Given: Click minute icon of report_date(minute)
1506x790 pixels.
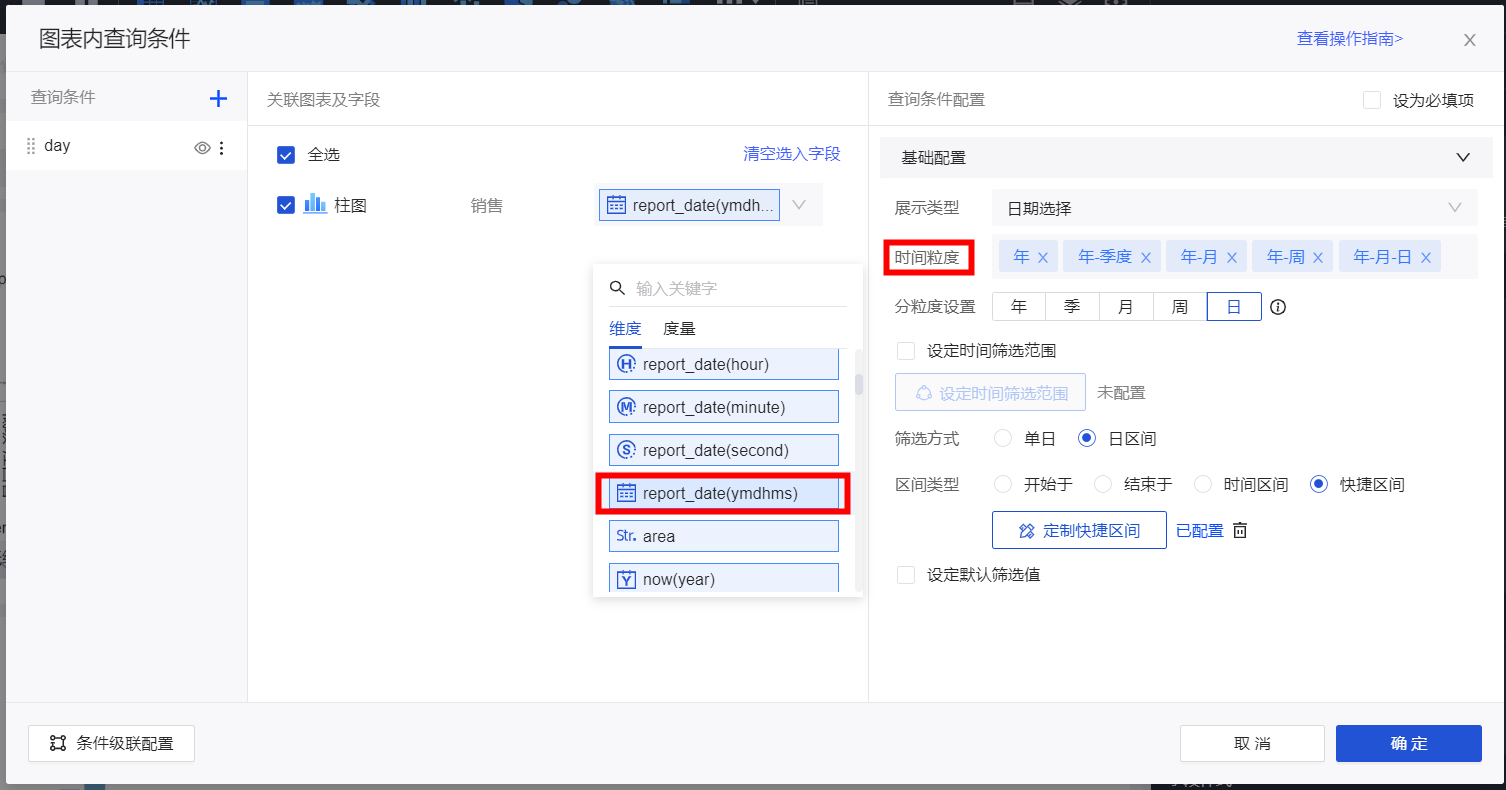Looking at the screenshot, I should pyautogui.click(x=627, y=407).
